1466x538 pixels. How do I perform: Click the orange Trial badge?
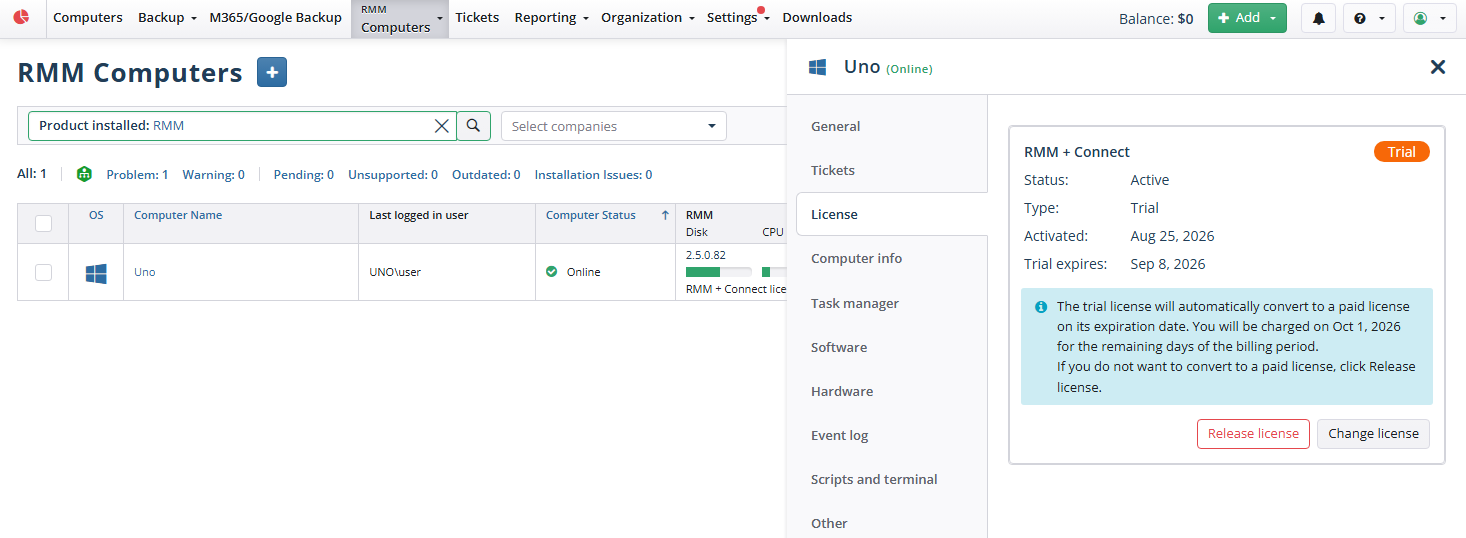click(x=1402, y=152)
